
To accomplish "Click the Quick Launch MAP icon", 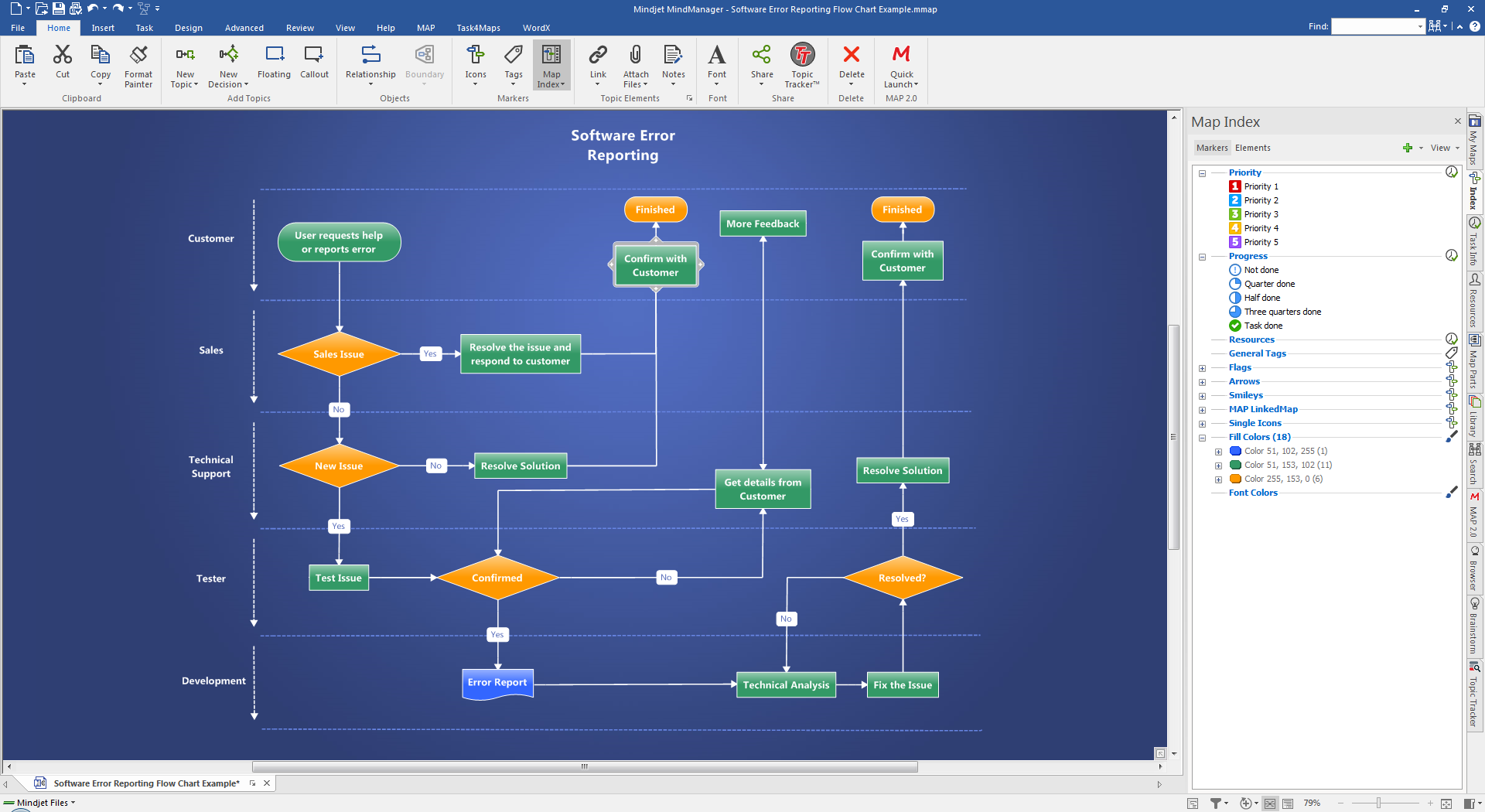I will 901,55.
